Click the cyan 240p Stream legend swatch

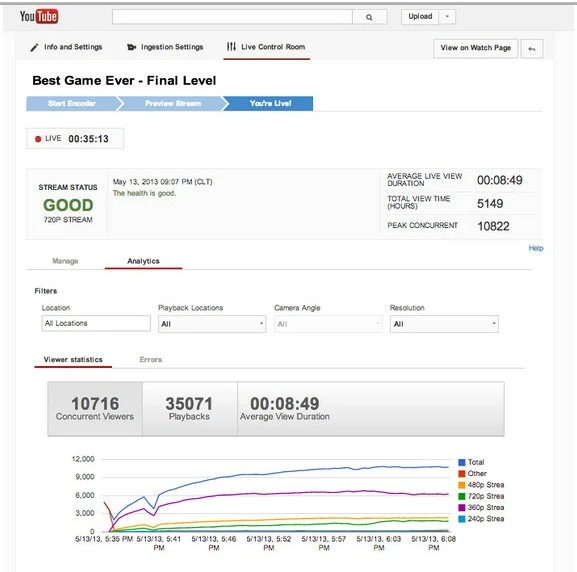pos(462,519)
